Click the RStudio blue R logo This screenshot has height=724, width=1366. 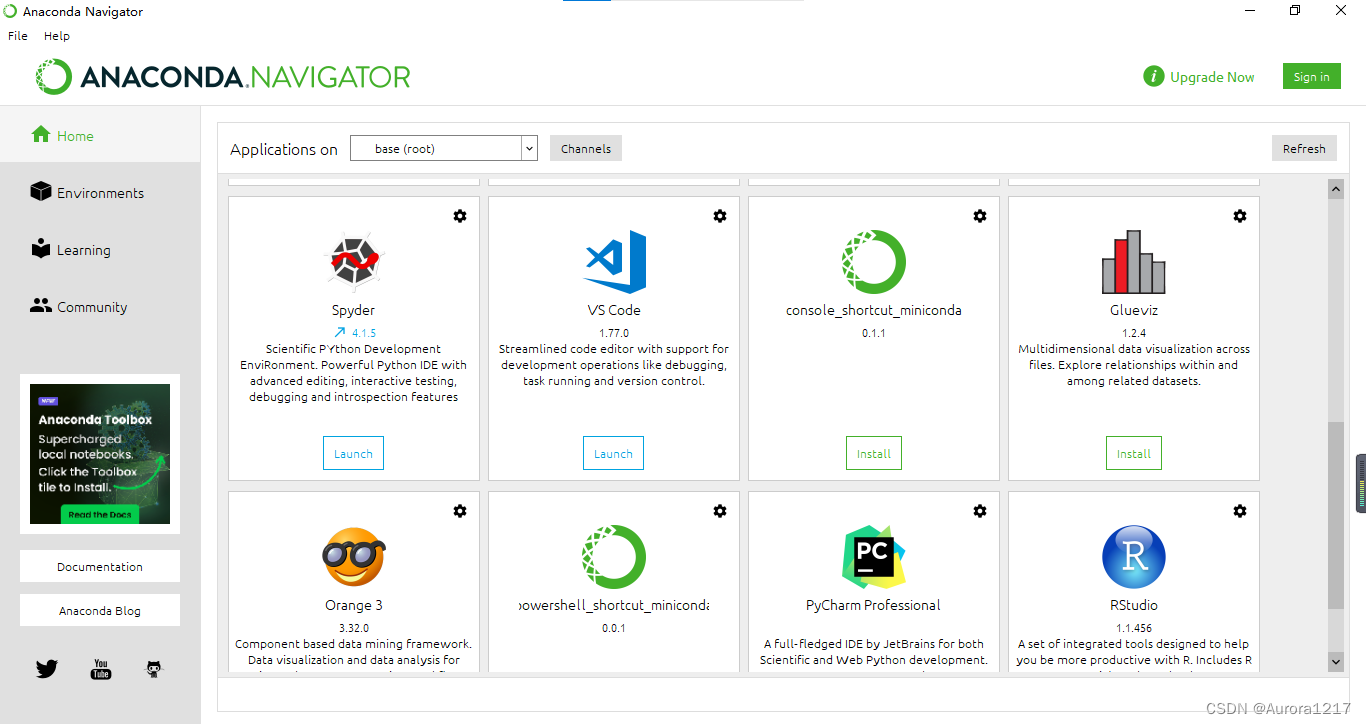1134,557
